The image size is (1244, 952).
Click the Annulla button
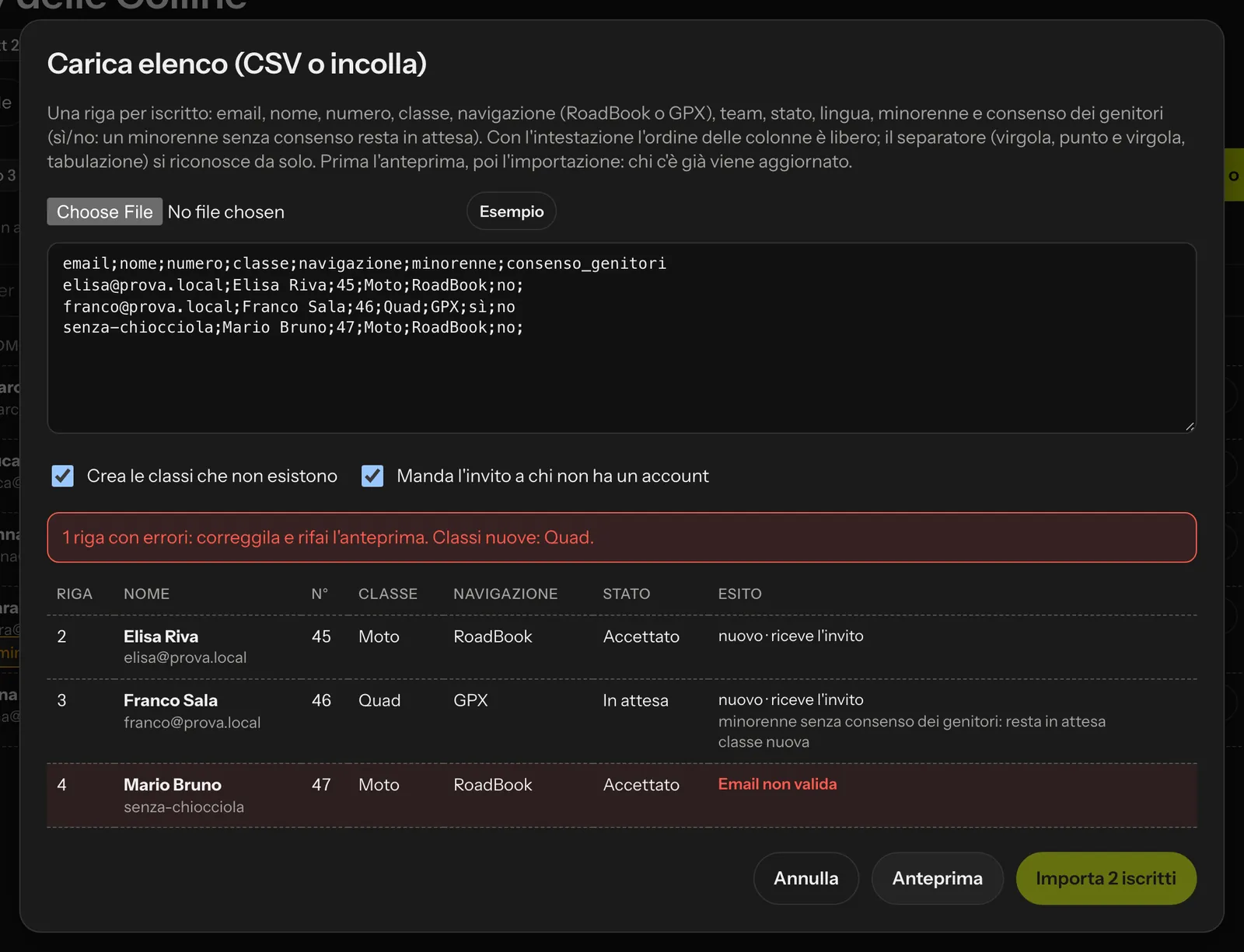805,878
